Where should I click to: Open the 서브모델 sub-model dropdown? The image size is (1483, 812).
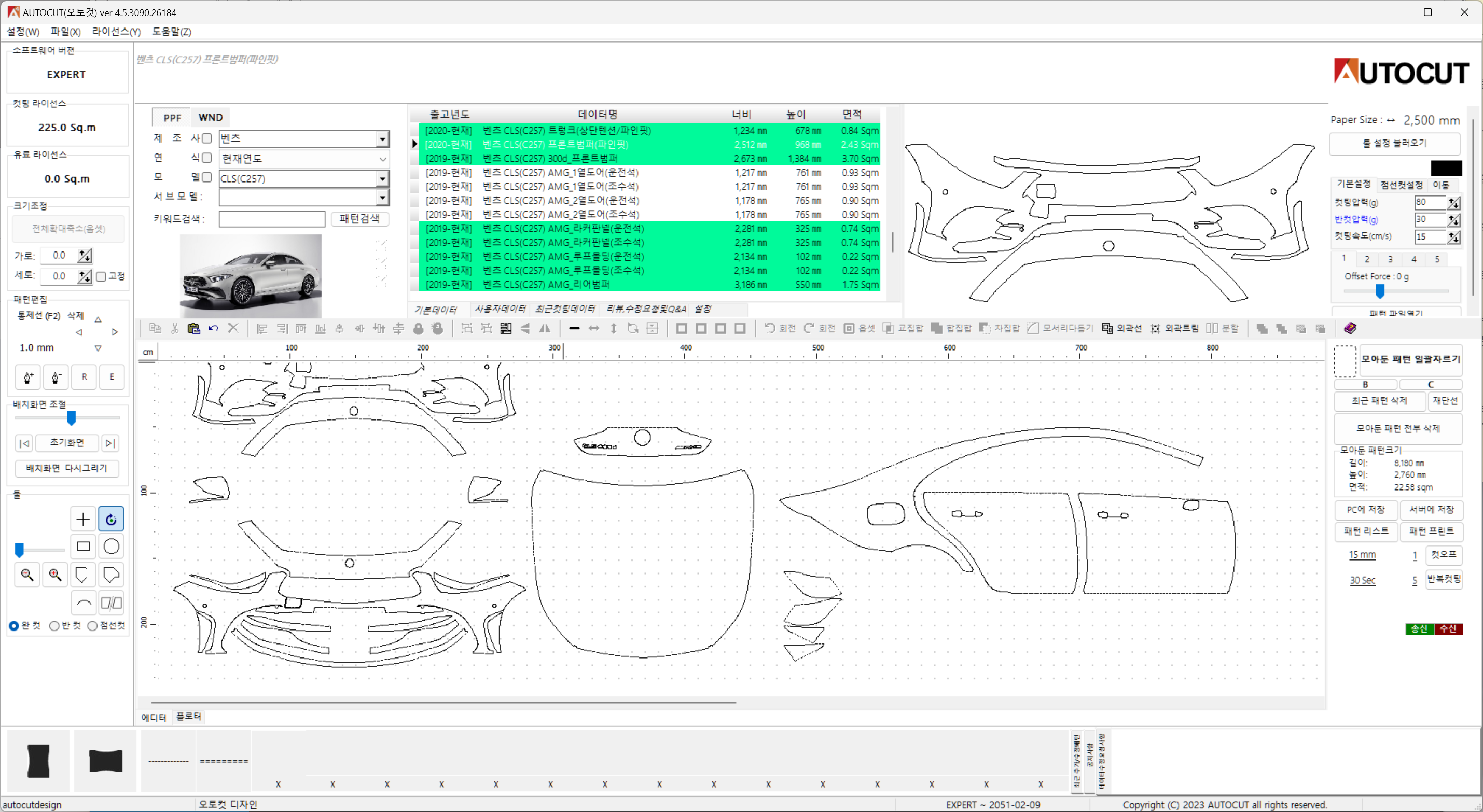[382, 198]
